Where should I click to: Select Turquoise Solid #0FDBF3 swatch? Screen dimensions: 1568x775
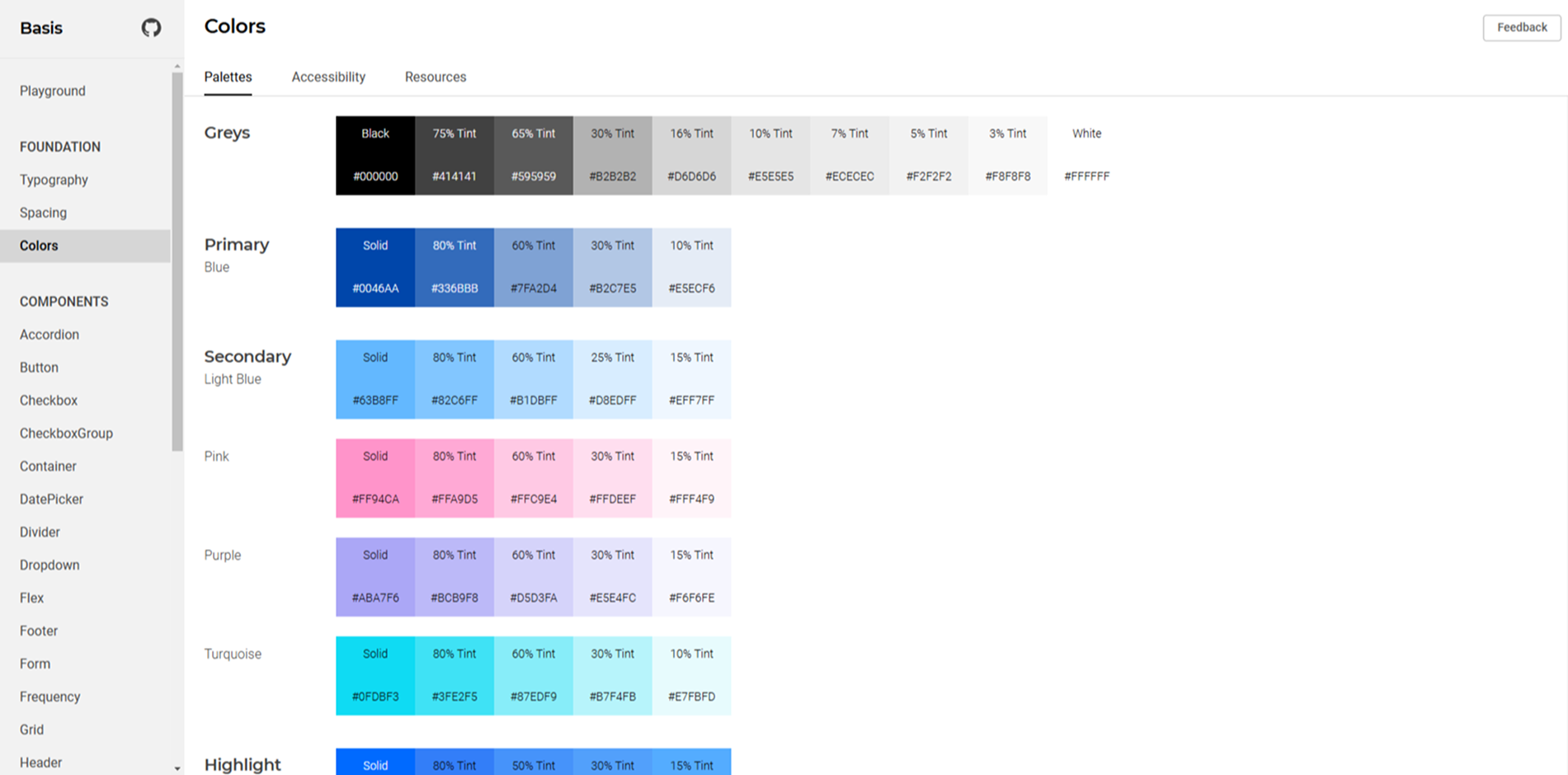point(375,676)
